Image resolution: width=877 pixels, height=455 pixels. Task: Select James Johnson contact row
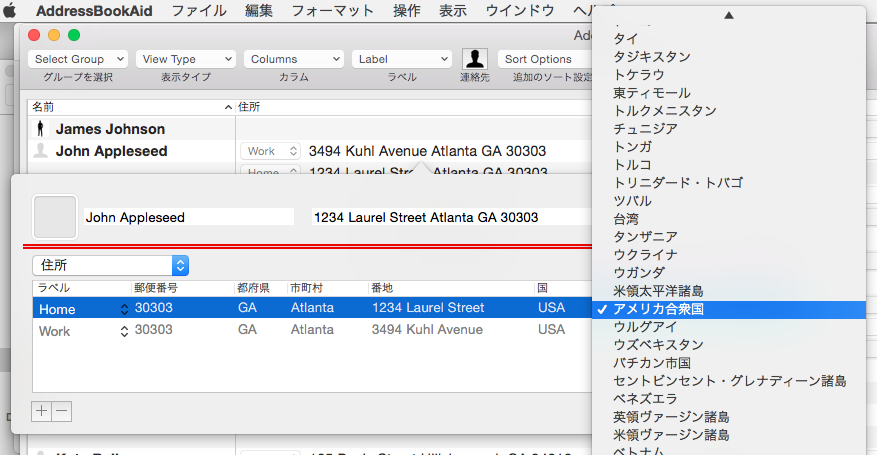pyautogui.click(x=131, y=129)
